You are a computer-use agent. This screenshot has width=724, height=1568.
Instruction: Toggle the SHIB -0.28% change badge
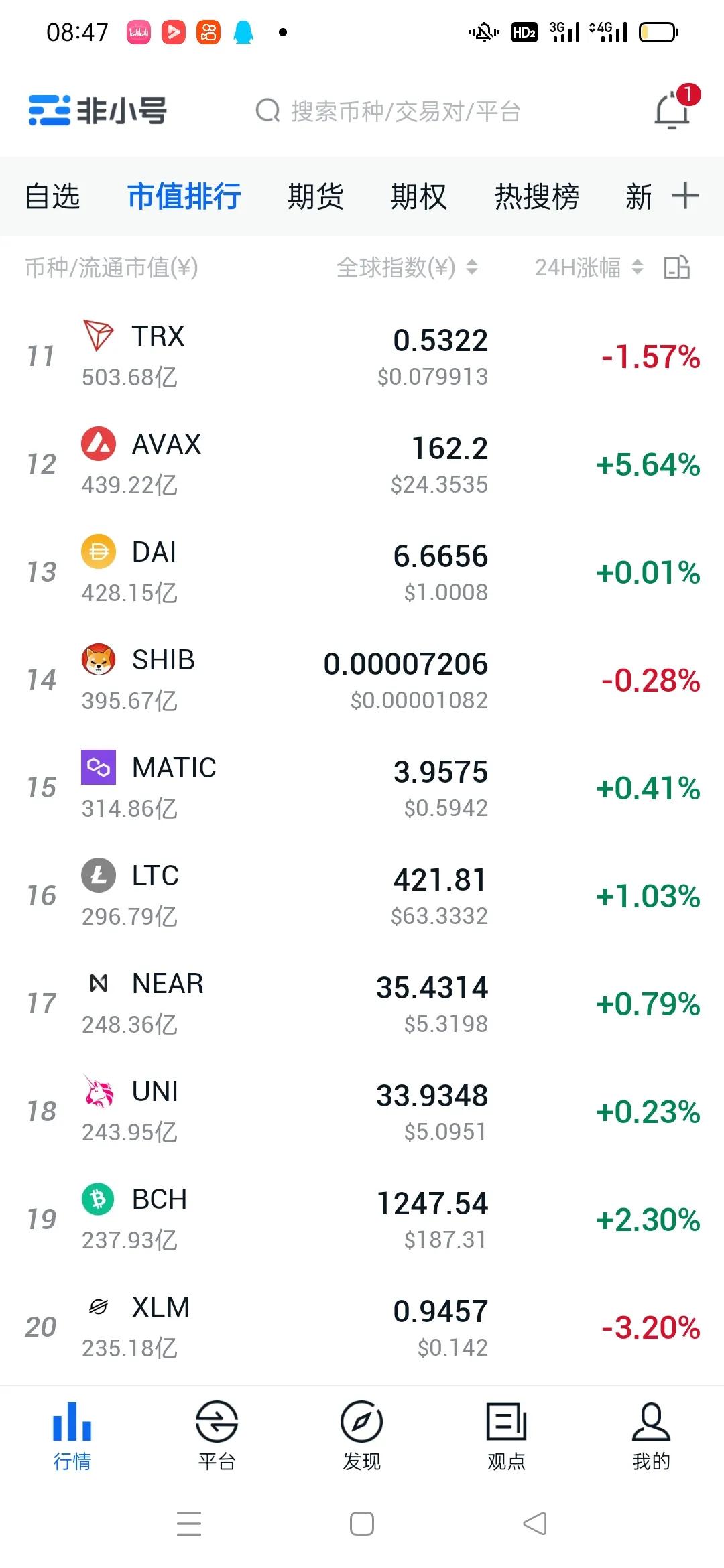650,680
